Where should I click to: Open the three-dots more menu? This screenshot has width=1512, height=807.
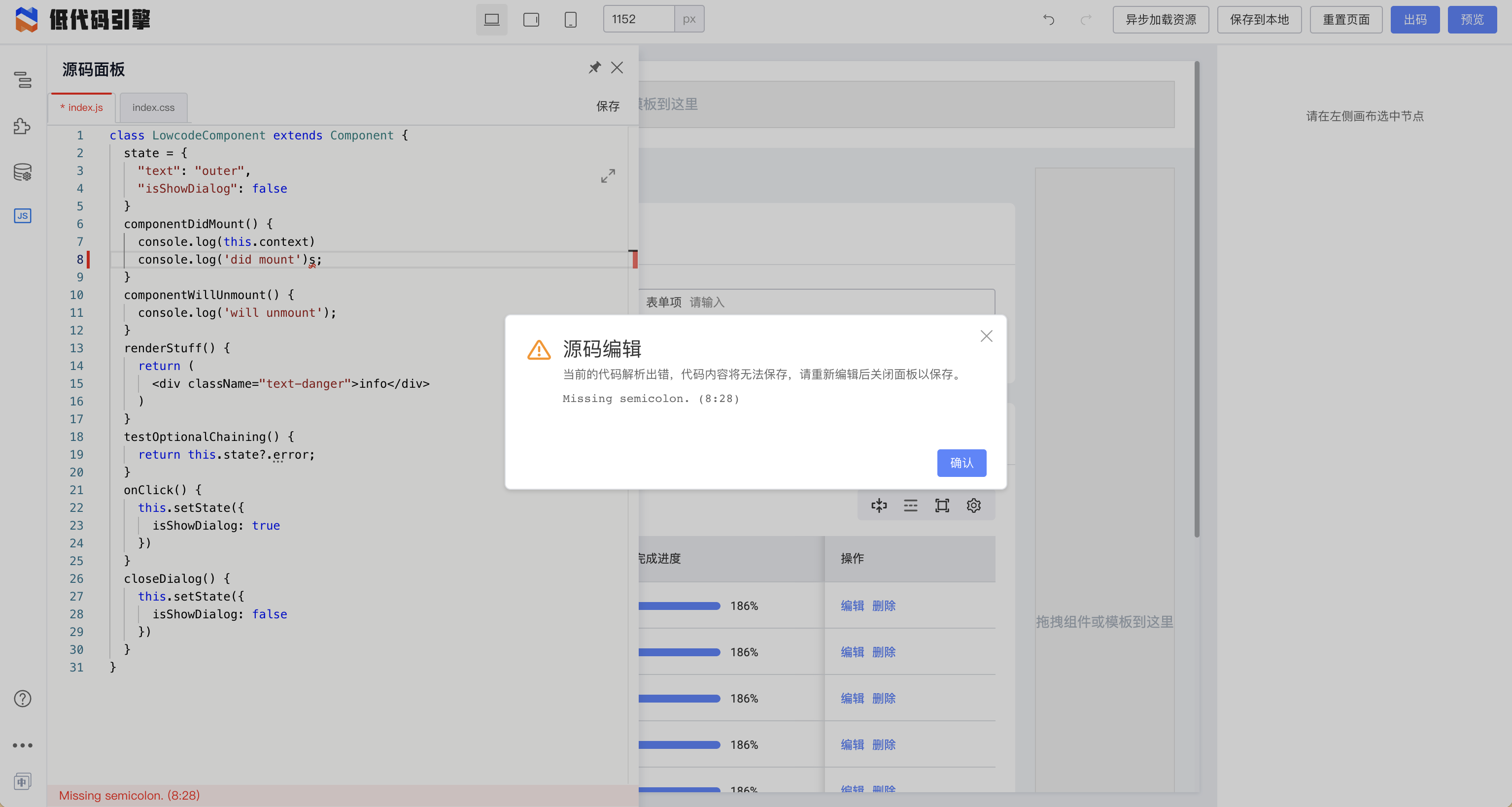22,745
